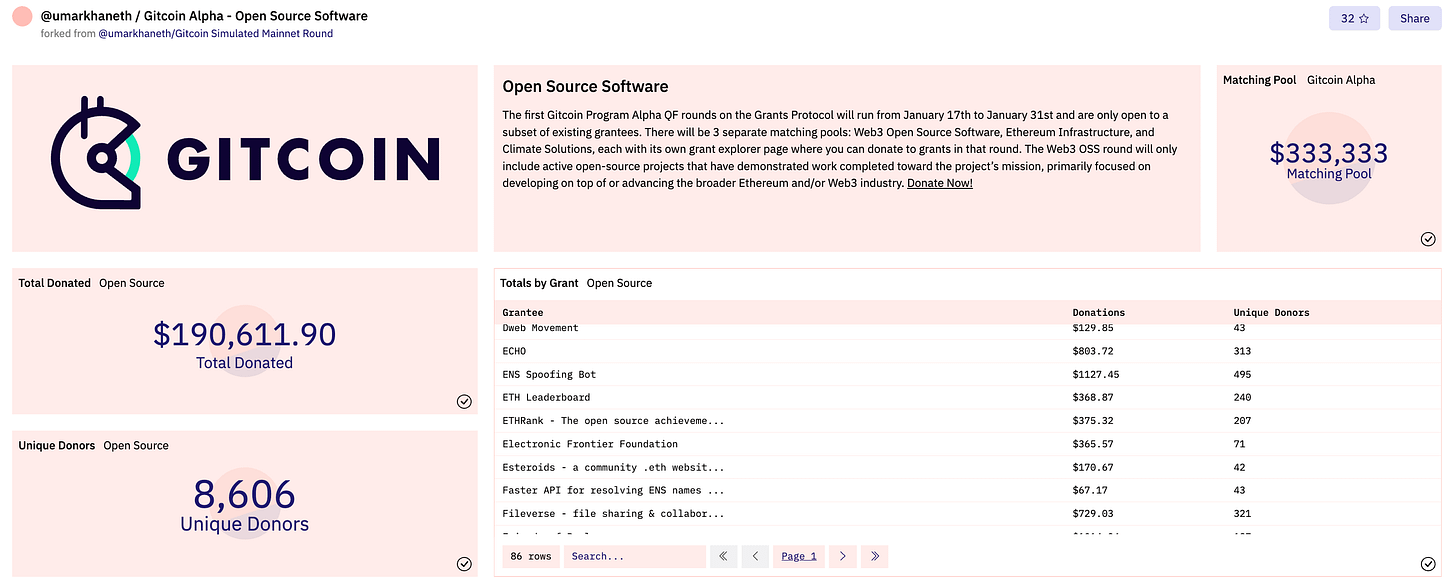Go to previous table page arrow
Viewport: 1456px width, 587px height.
point(755,556)
